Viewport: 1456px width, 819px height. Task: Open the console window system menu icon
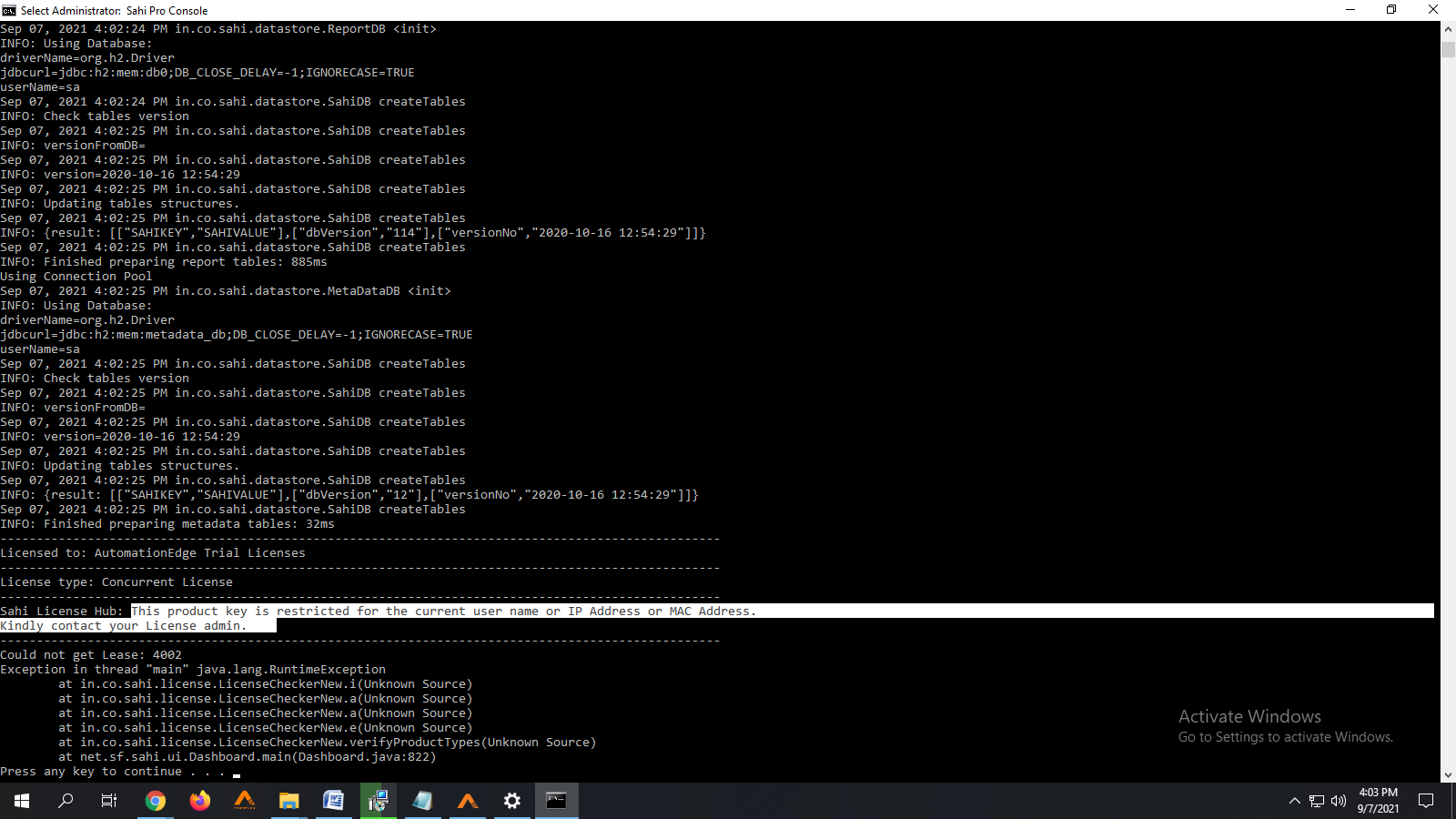9,10
